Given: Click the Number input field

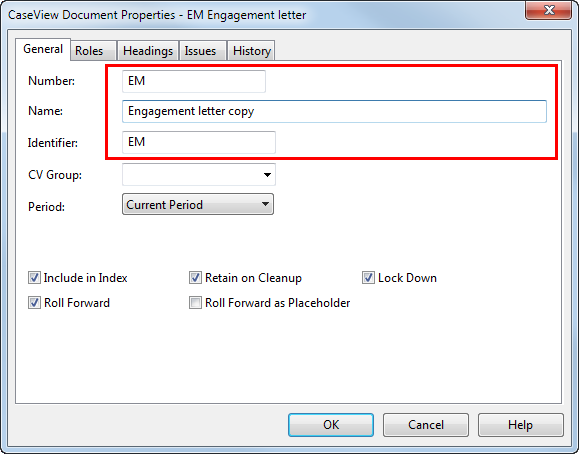Looking at the screenshot, I should coord(193,81).
